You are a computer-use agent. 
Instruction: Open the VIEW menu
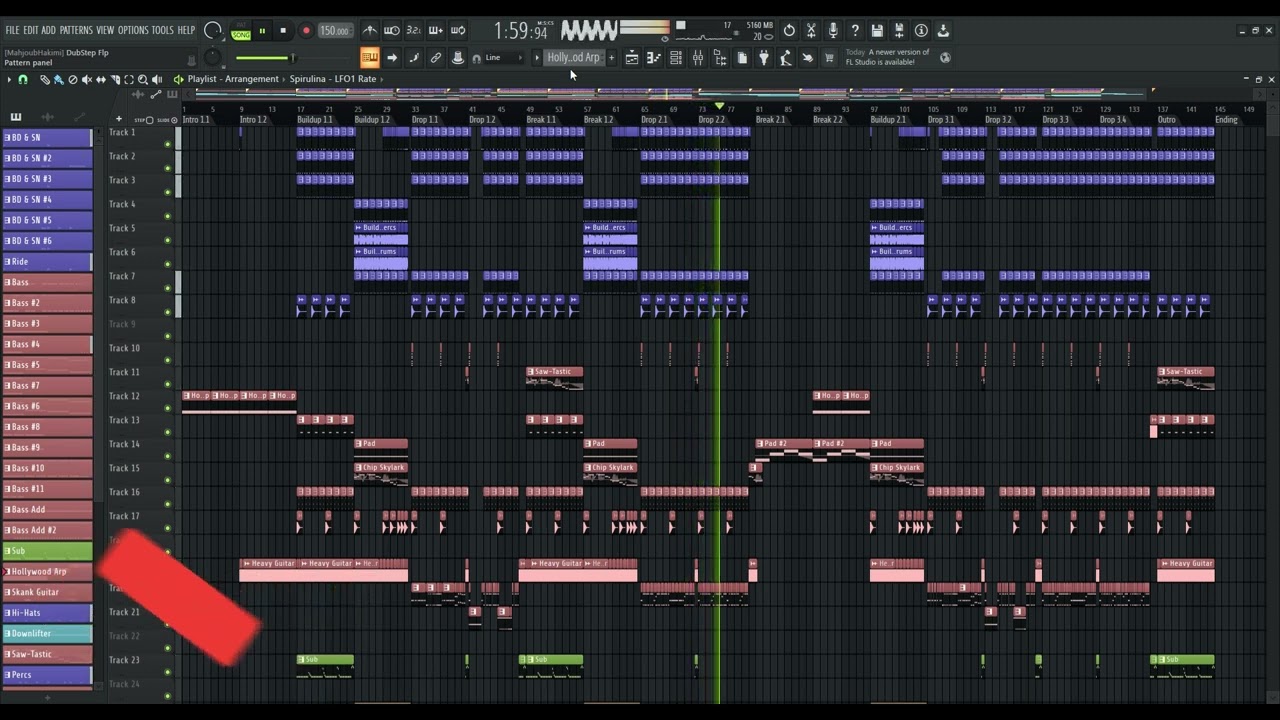tap(105, 30)
